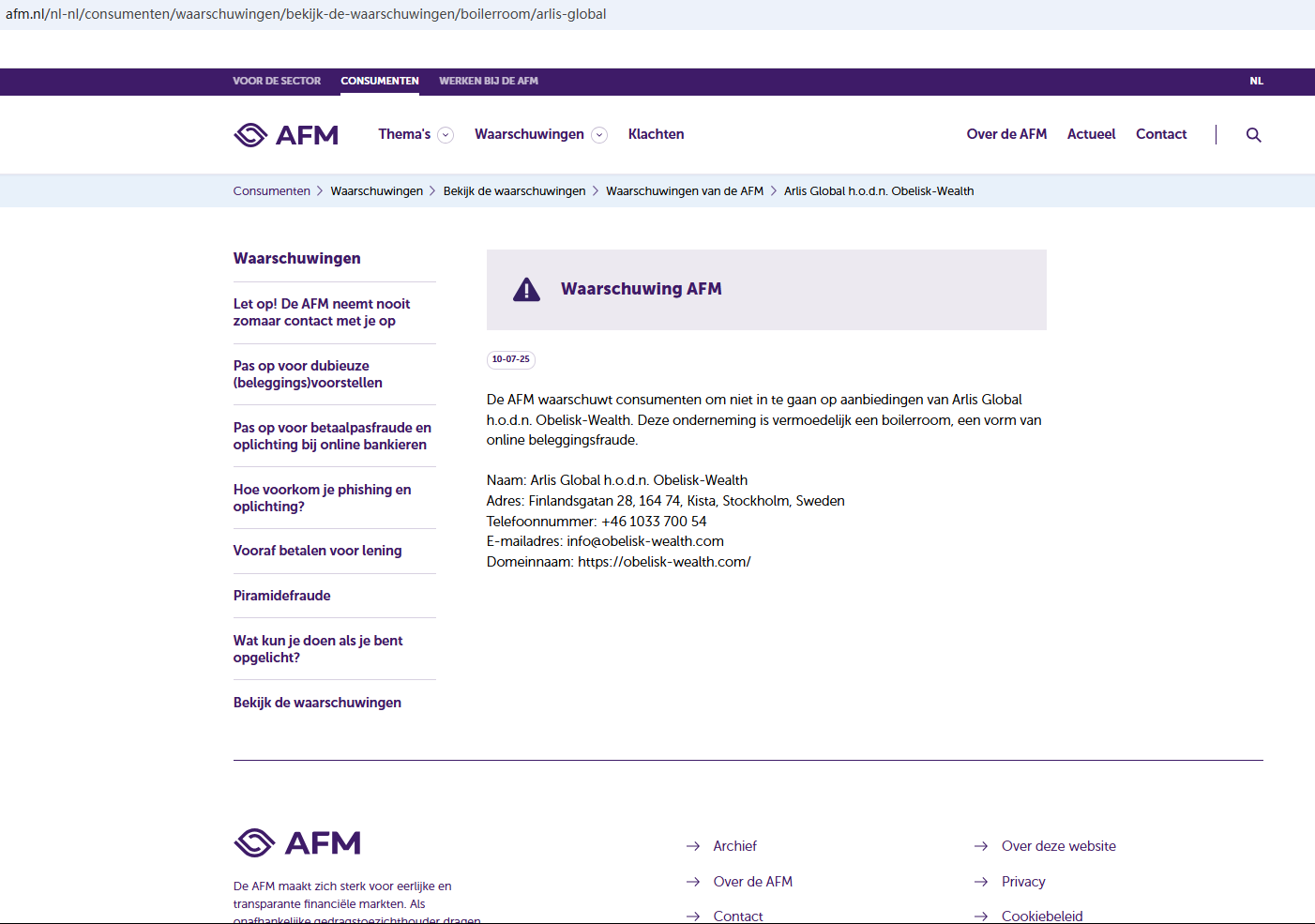1315x924 pixels.
Task: Click Bekijk de waarschuwingen breadcrumb
Action: (514, 191)
